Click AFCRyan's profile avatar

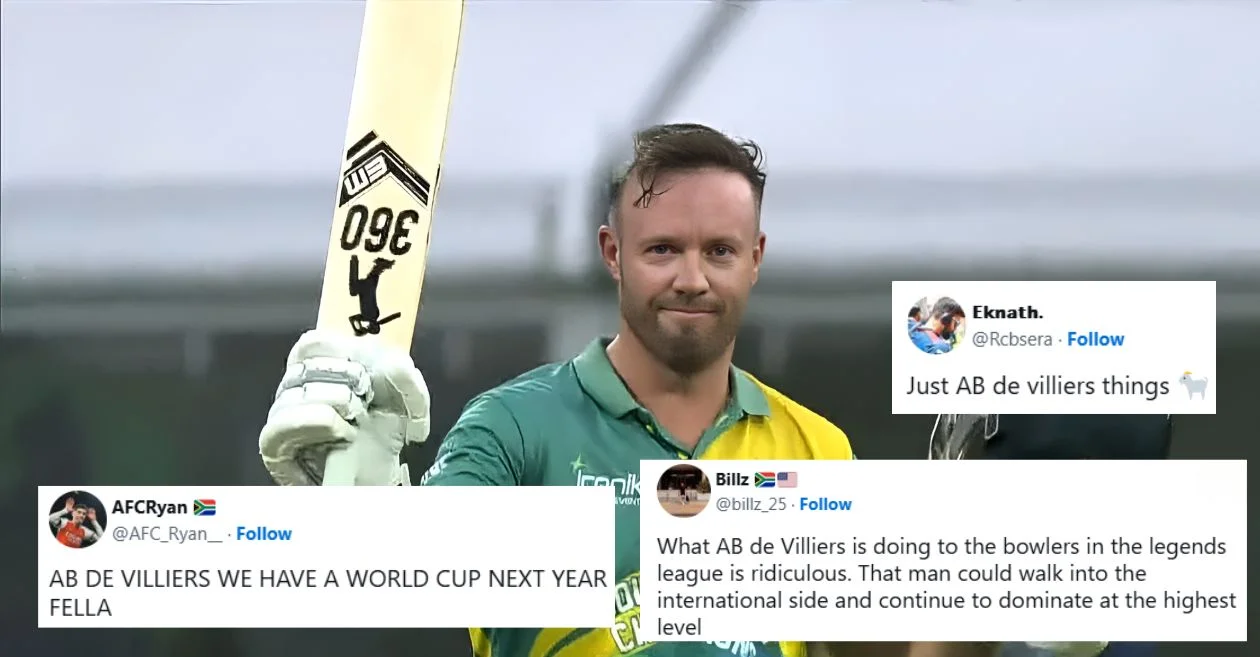[x=77, y=520]
